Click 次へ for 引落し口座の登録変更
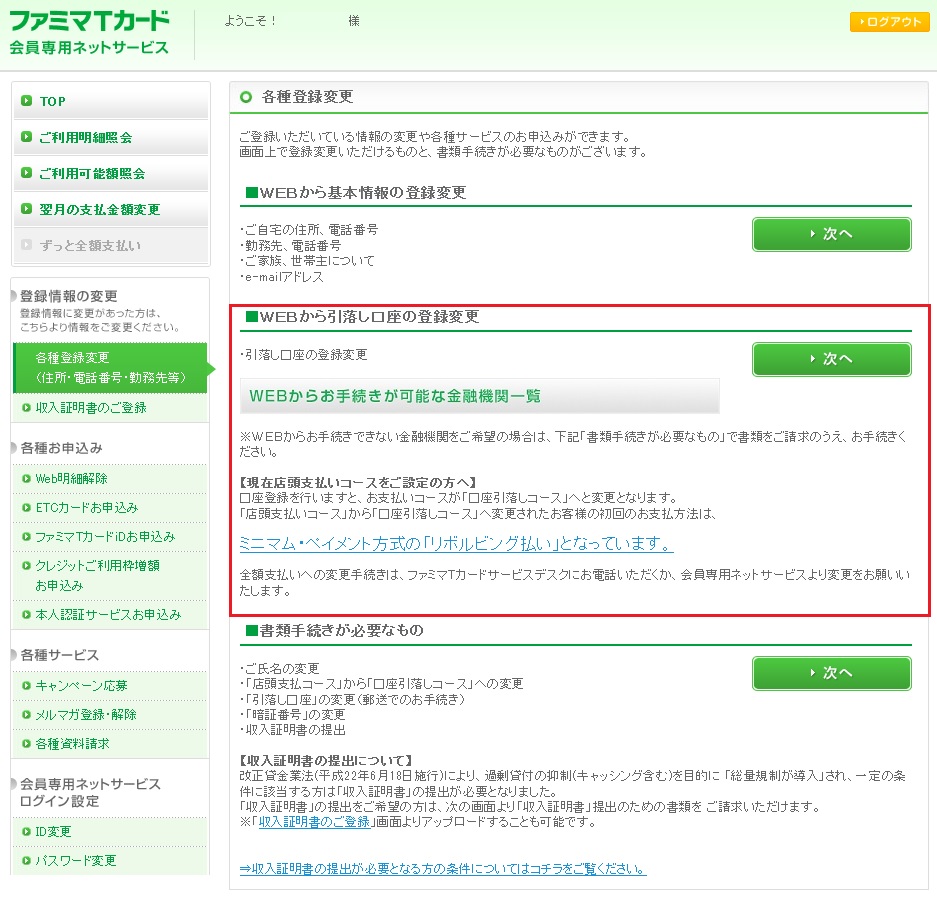The height and width of the screenshot is (903, 937). [x=831, y=359]
